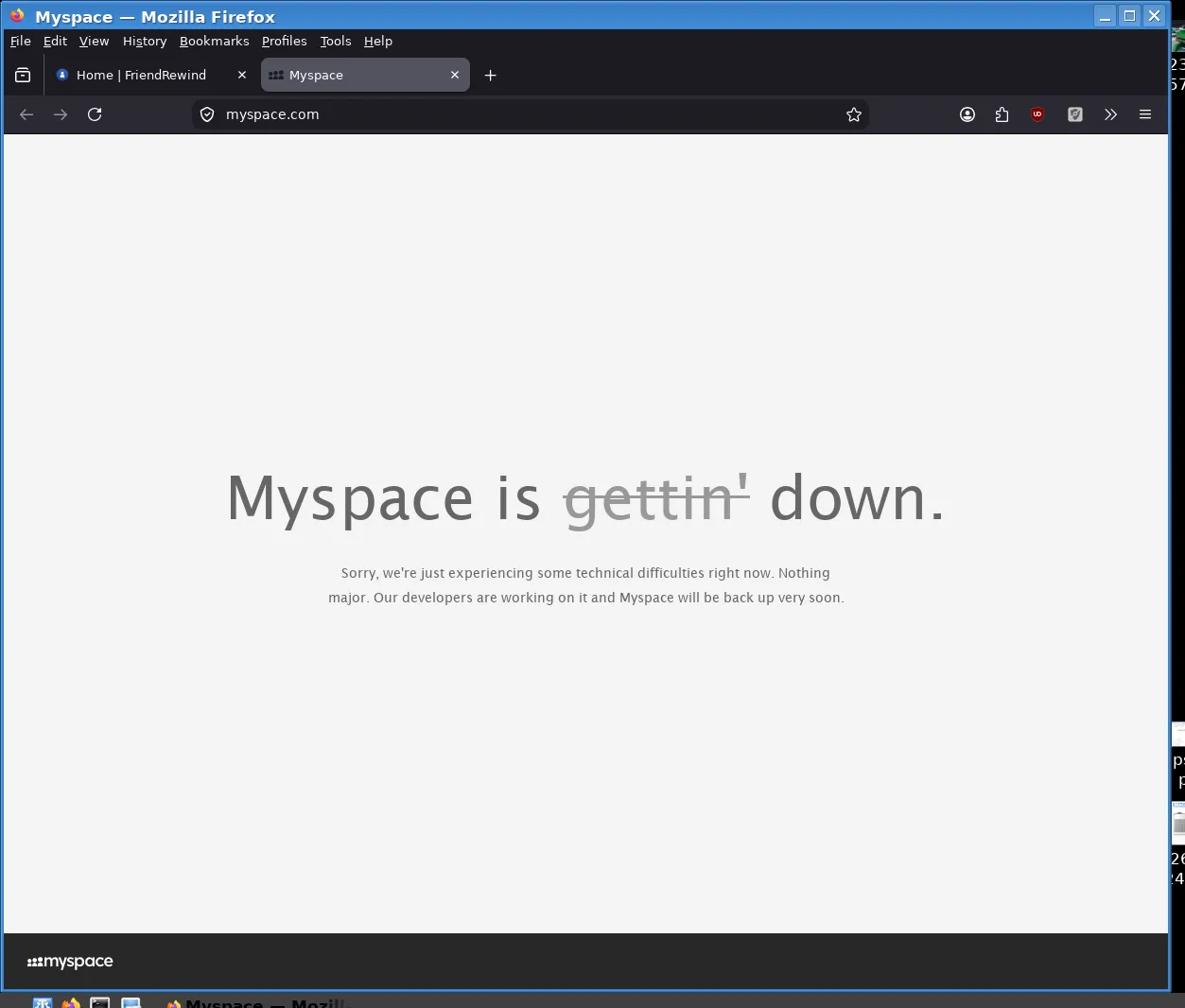This screenshot has width=1185, height=1008.
Task: Click the myspace logo in the footer
Action: pos(70,962)
